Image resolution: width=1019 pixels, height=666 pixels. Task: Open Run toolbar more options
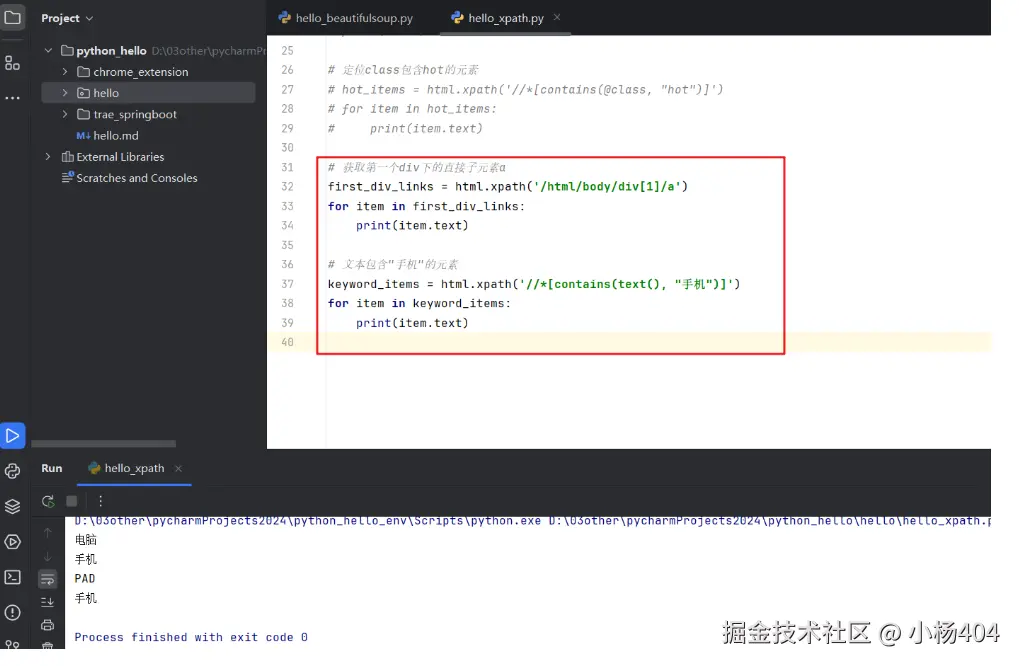(100, 501)
